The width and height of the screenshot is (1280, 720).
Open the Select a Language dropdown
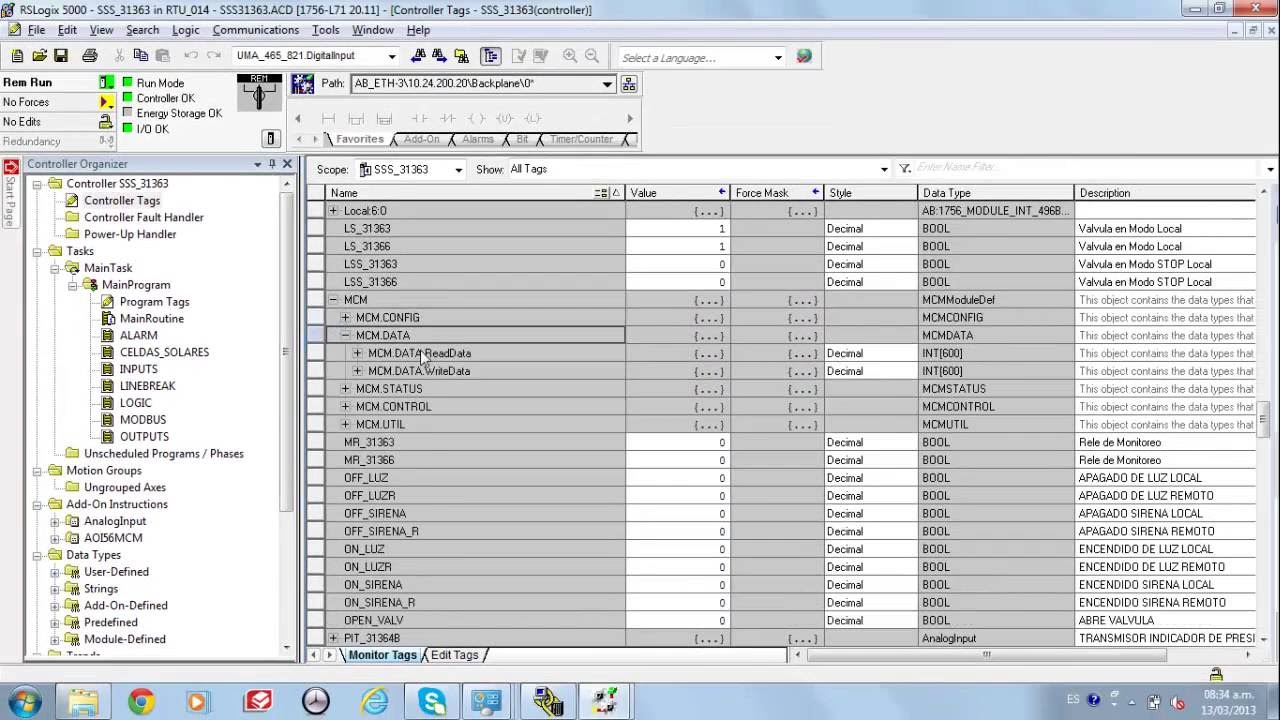tap(778, 57)
